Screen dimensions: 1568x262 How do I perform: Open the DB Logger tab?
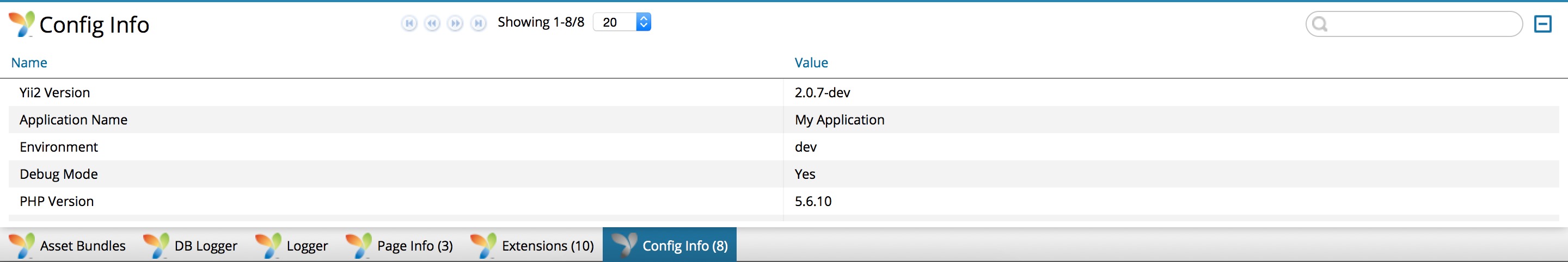(x=190, y=245)
